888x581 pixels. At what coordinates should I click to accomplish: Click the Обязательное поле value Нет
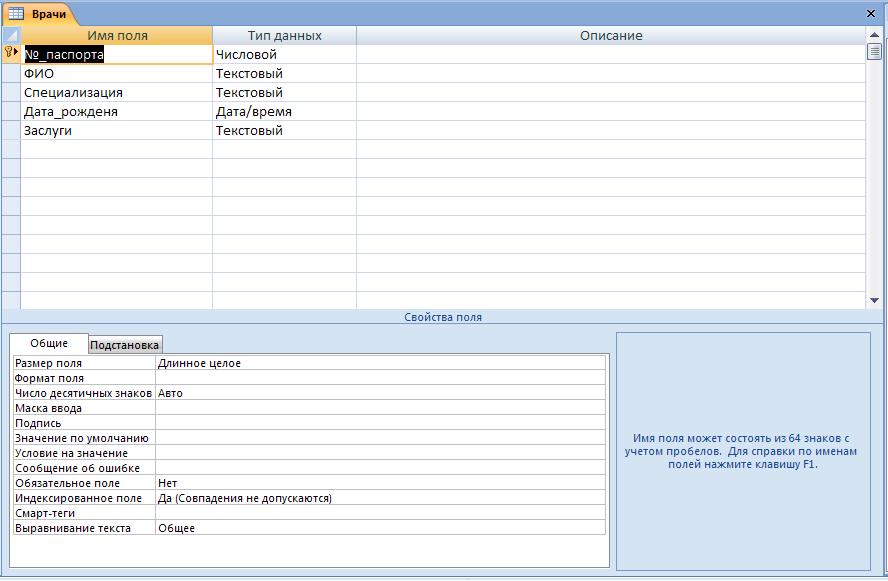coord(381,483)
